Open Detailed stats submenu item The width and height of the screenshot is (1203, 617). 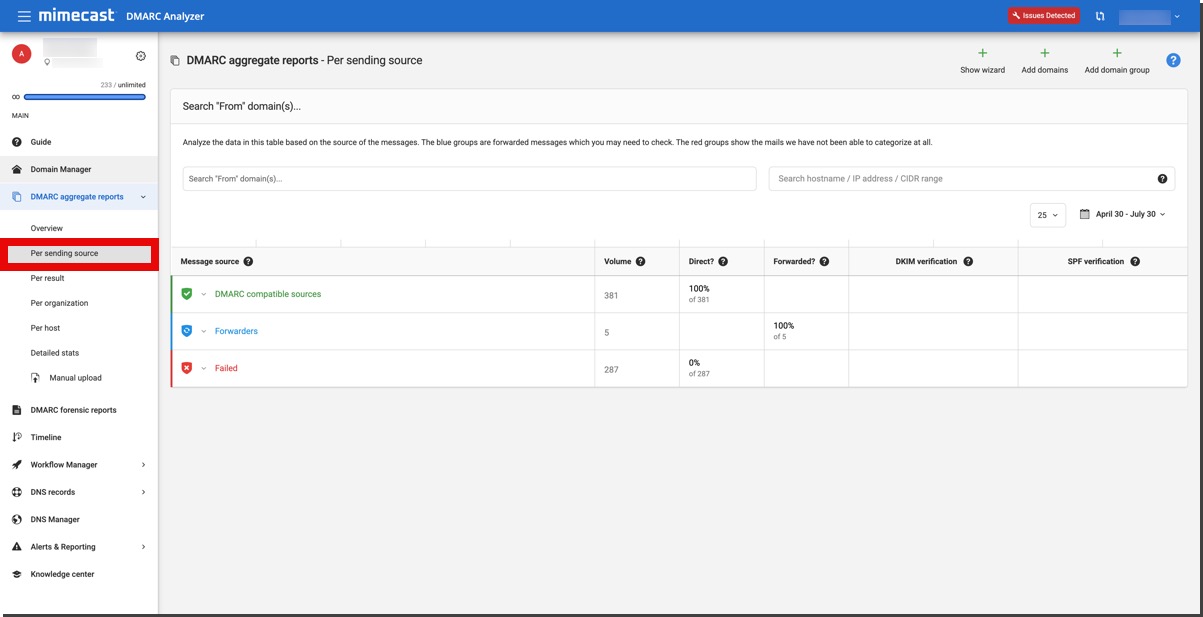tap(55, 353)
